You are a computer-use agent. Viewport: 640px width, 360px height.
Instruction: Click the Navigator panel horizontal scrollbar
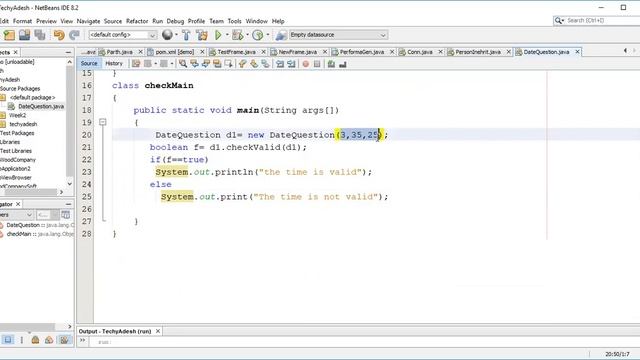[27, 327]
